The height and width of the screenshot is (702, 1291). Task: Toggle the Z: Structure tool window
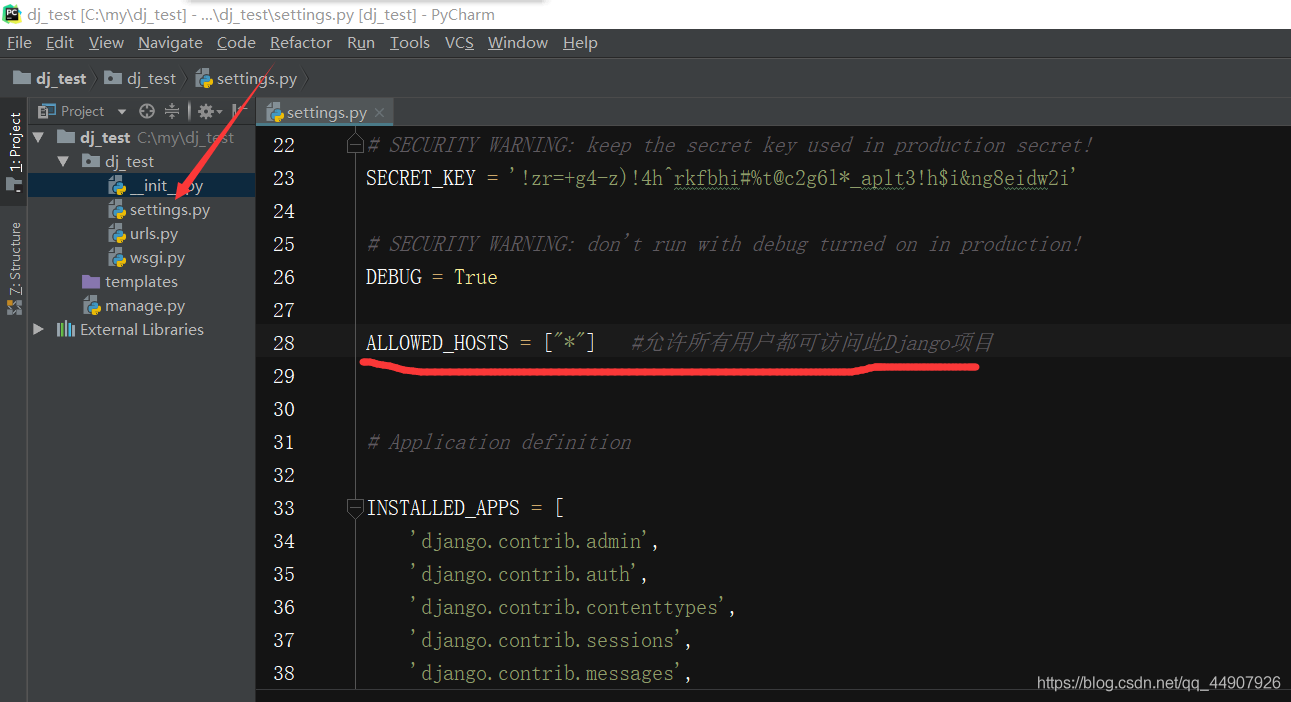[x=14, y=268]
